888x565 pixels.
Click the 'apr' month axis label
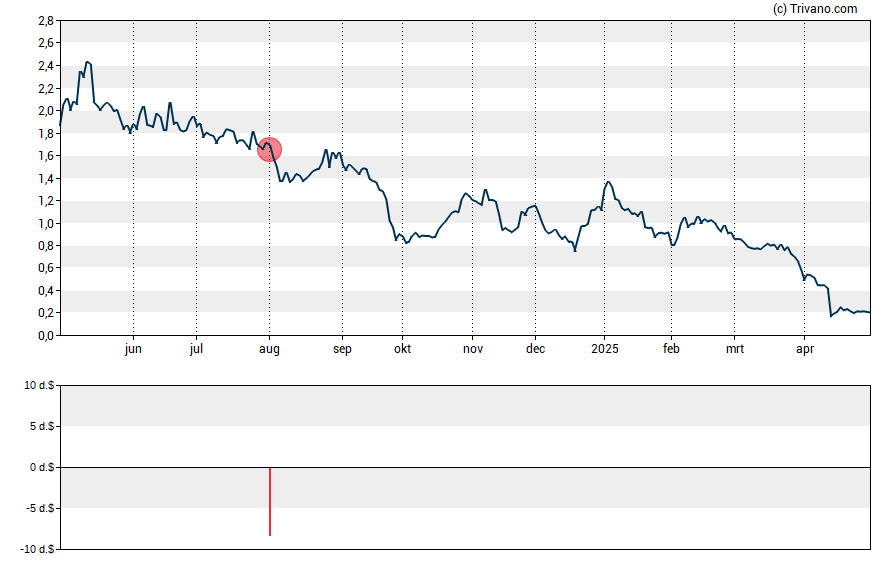805,349
